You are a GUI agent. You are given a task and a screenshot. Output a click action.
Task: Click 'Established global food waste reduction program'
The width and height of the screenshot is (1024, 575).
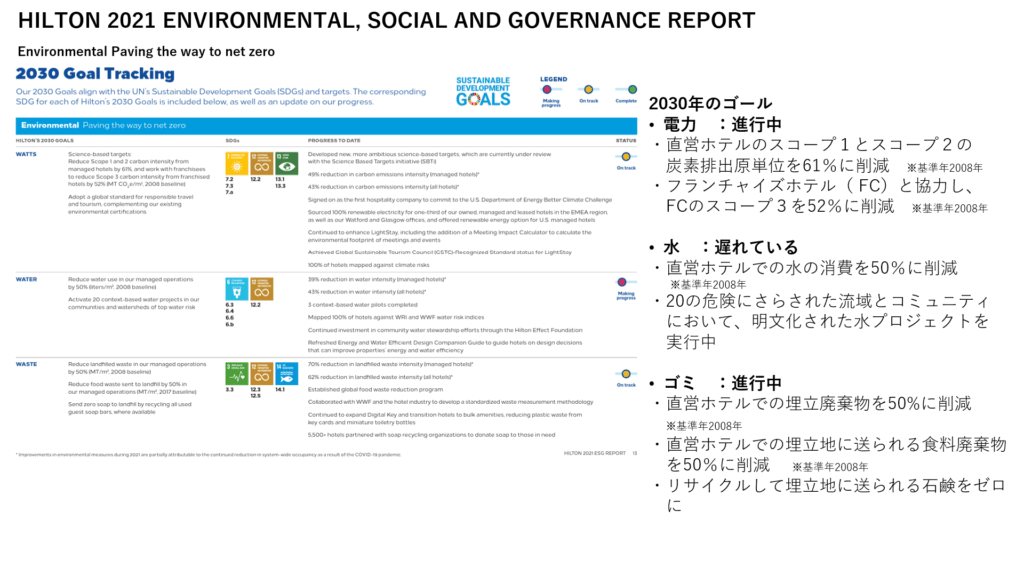tap(376, 389)
